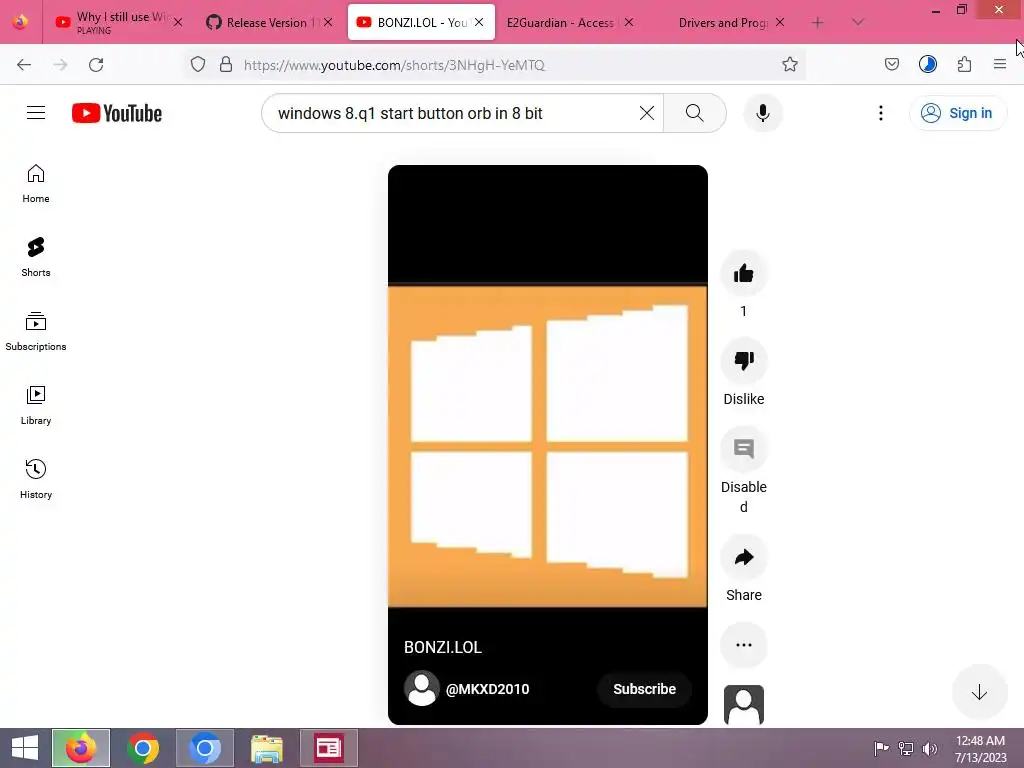Image resolution: width=1024 pixels, height=768 pixels.
Task: Open a new tab
Action: point(818,22)
